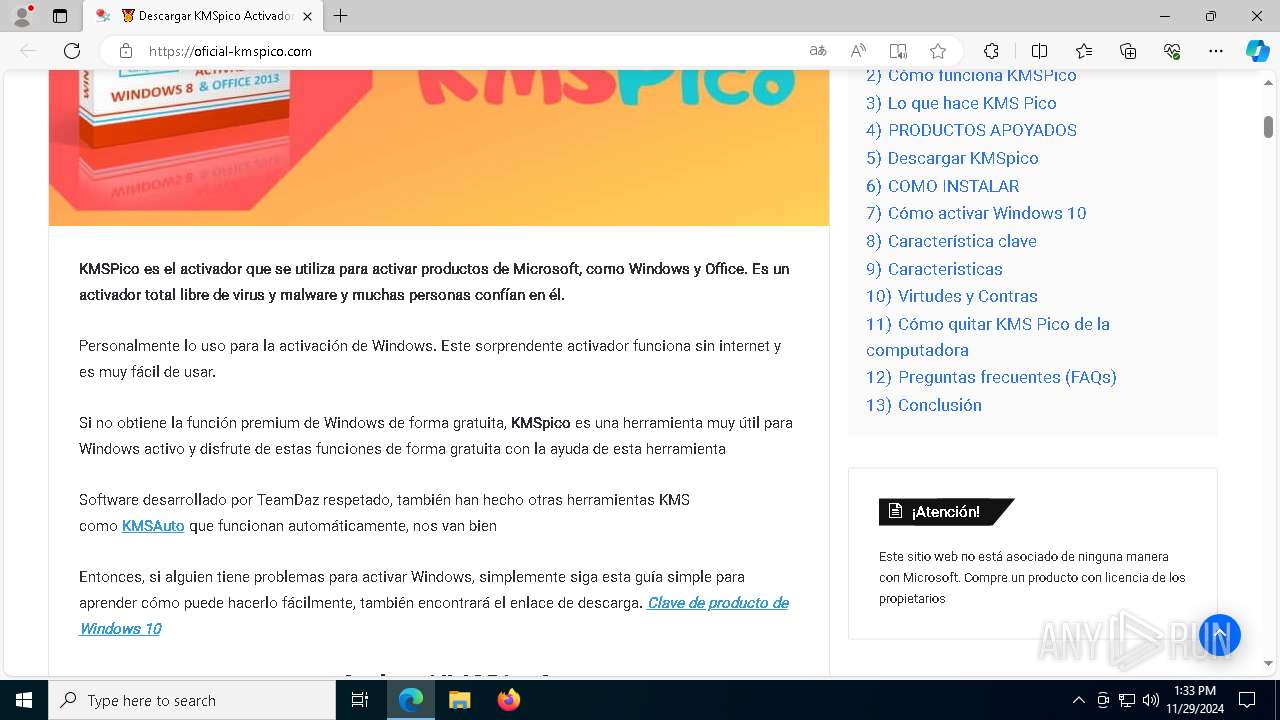Open the Edge profile icon
The image size is (1280, 720).
click(22, 16)
